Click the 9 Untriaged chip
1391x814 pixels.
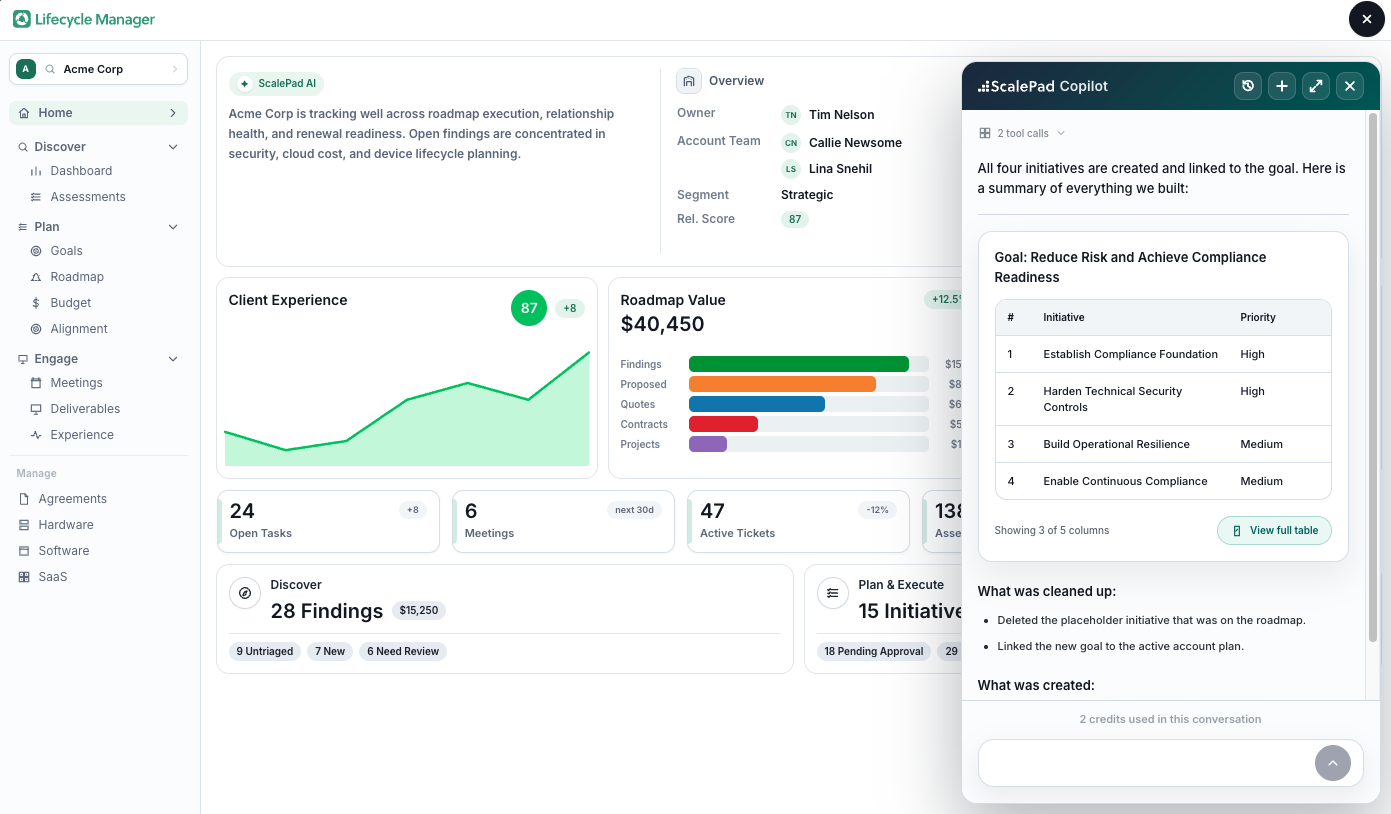tap(265, 651)
